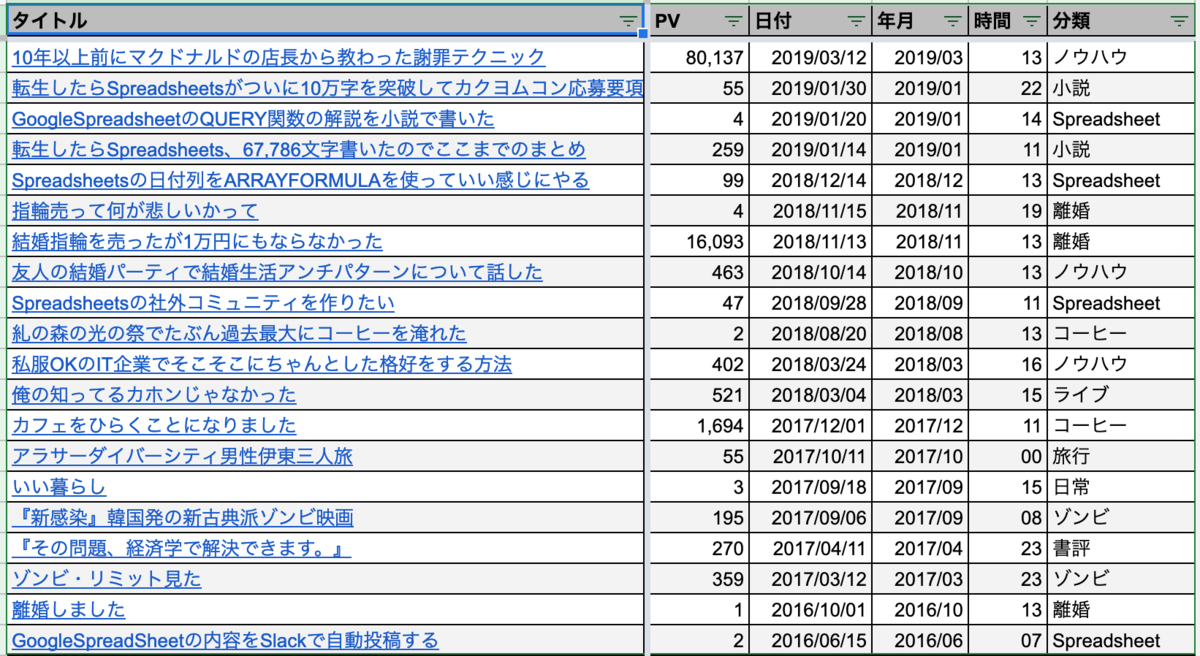Select the date cell 2016/06/15

tap(810, 641)
